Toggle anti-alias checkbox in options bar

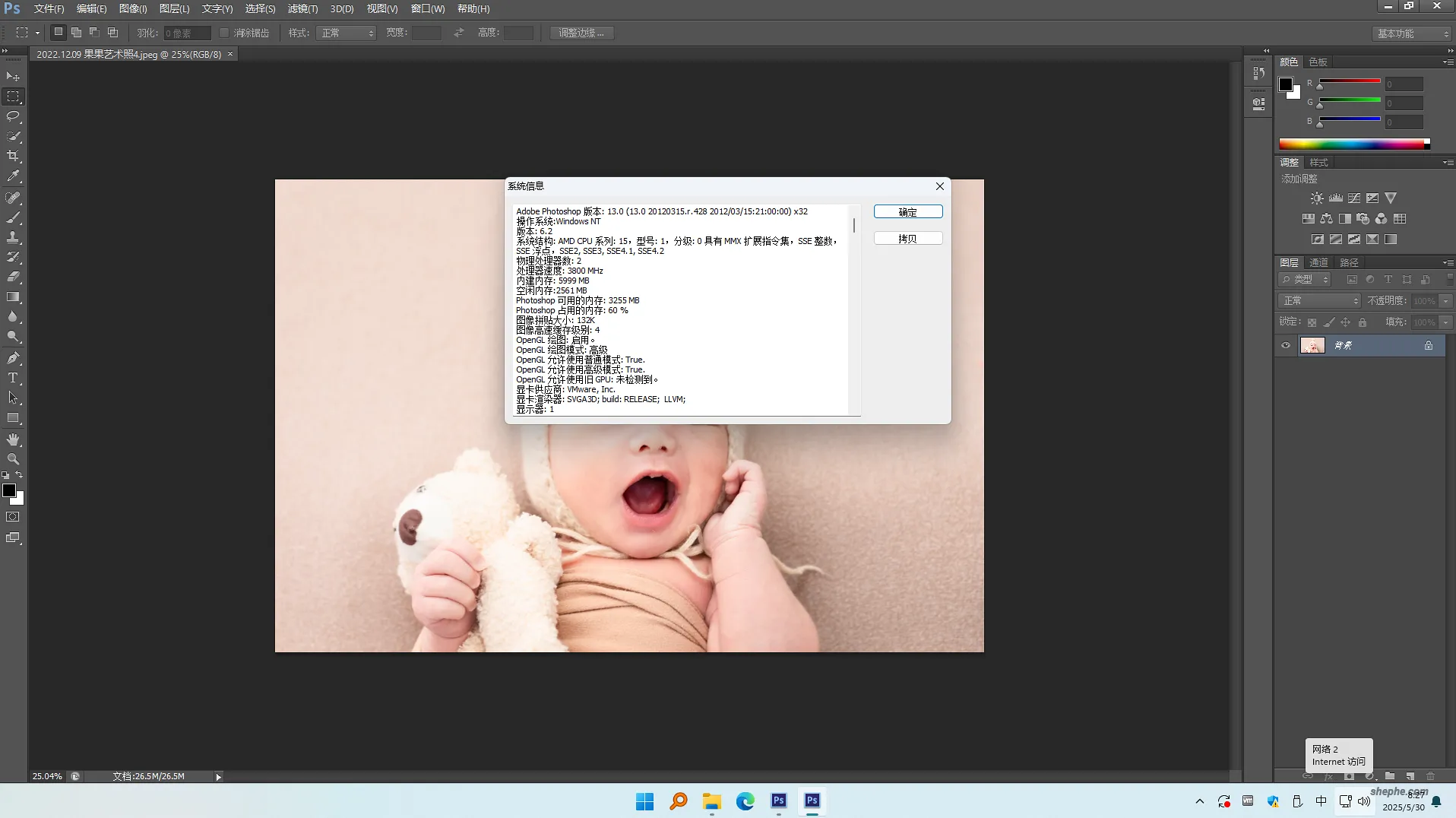pyautogui.click(x=224, y=33)
